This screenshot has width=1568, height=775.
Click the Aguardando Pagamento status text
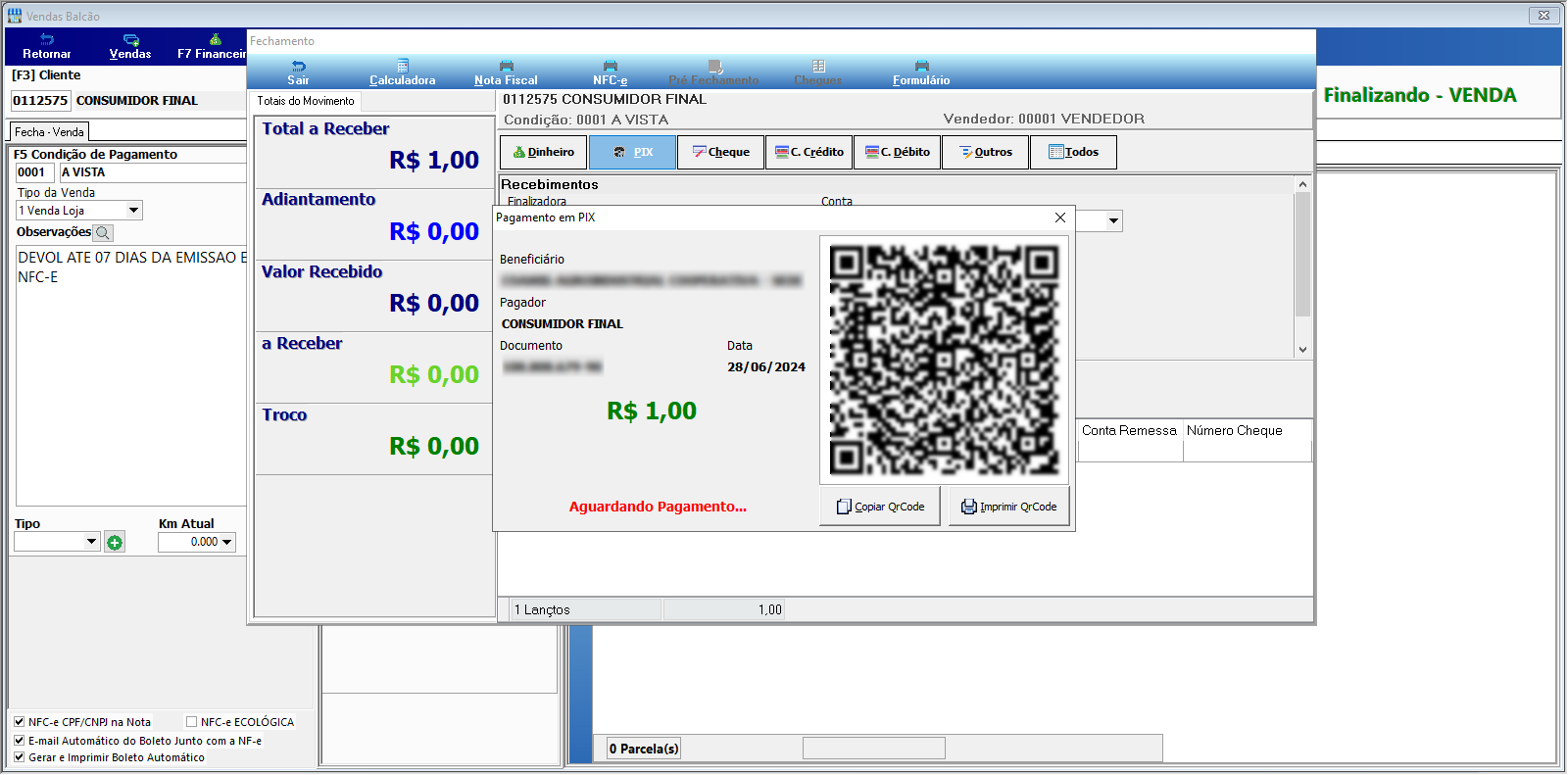pos(658,507)
